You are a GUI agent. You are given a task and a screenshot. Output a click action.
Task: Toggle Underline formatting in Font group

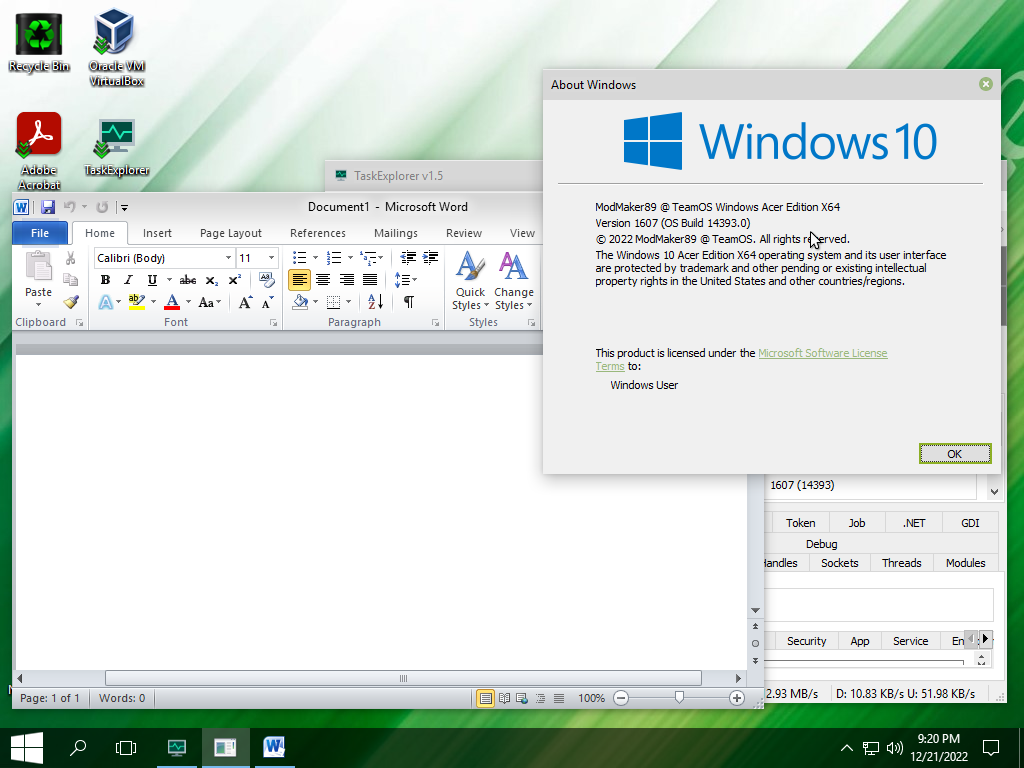[152, 280]
